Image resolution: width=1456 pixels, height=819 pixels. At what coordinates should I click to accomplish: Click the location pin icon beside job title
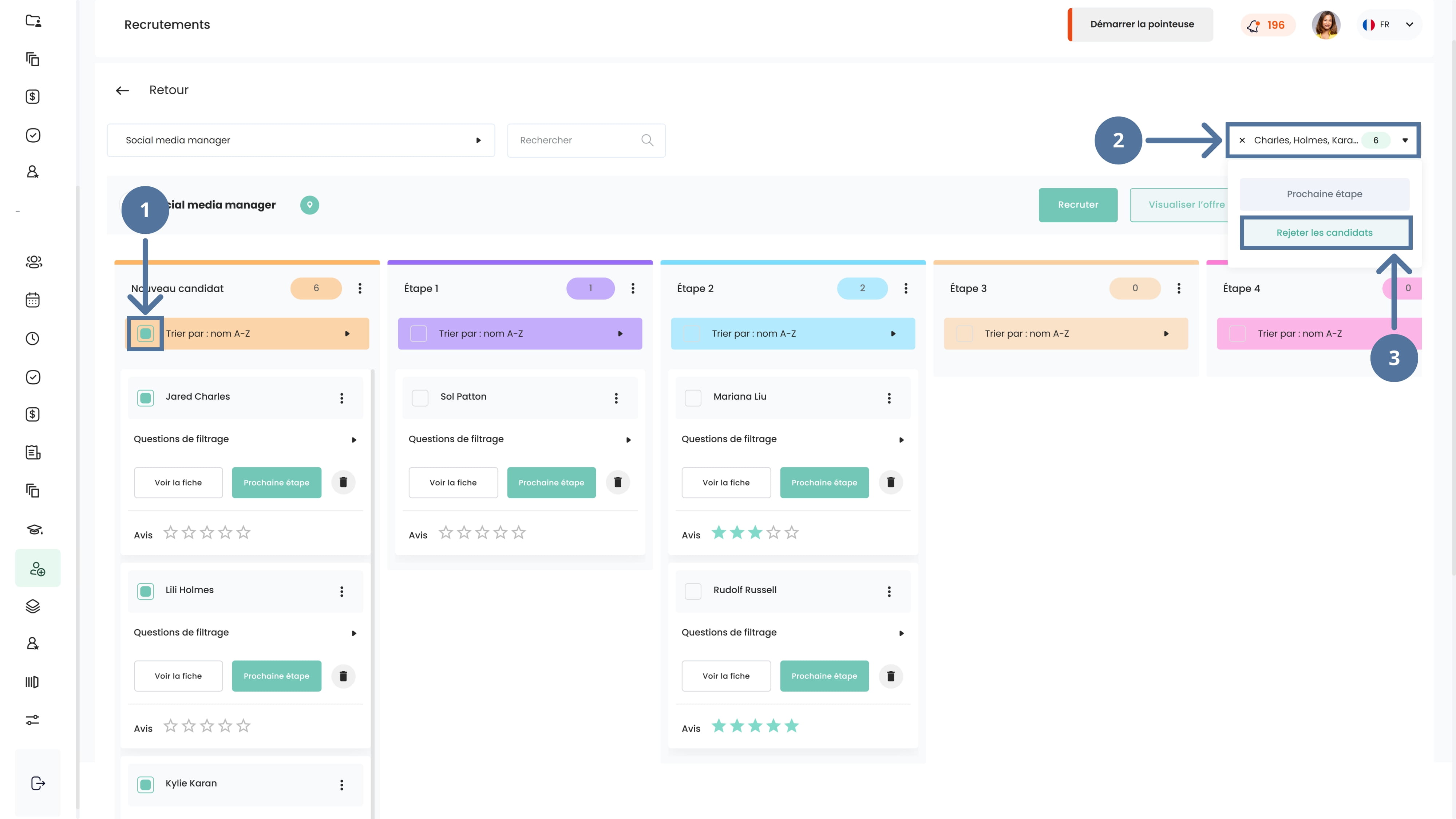click(309, 205)
